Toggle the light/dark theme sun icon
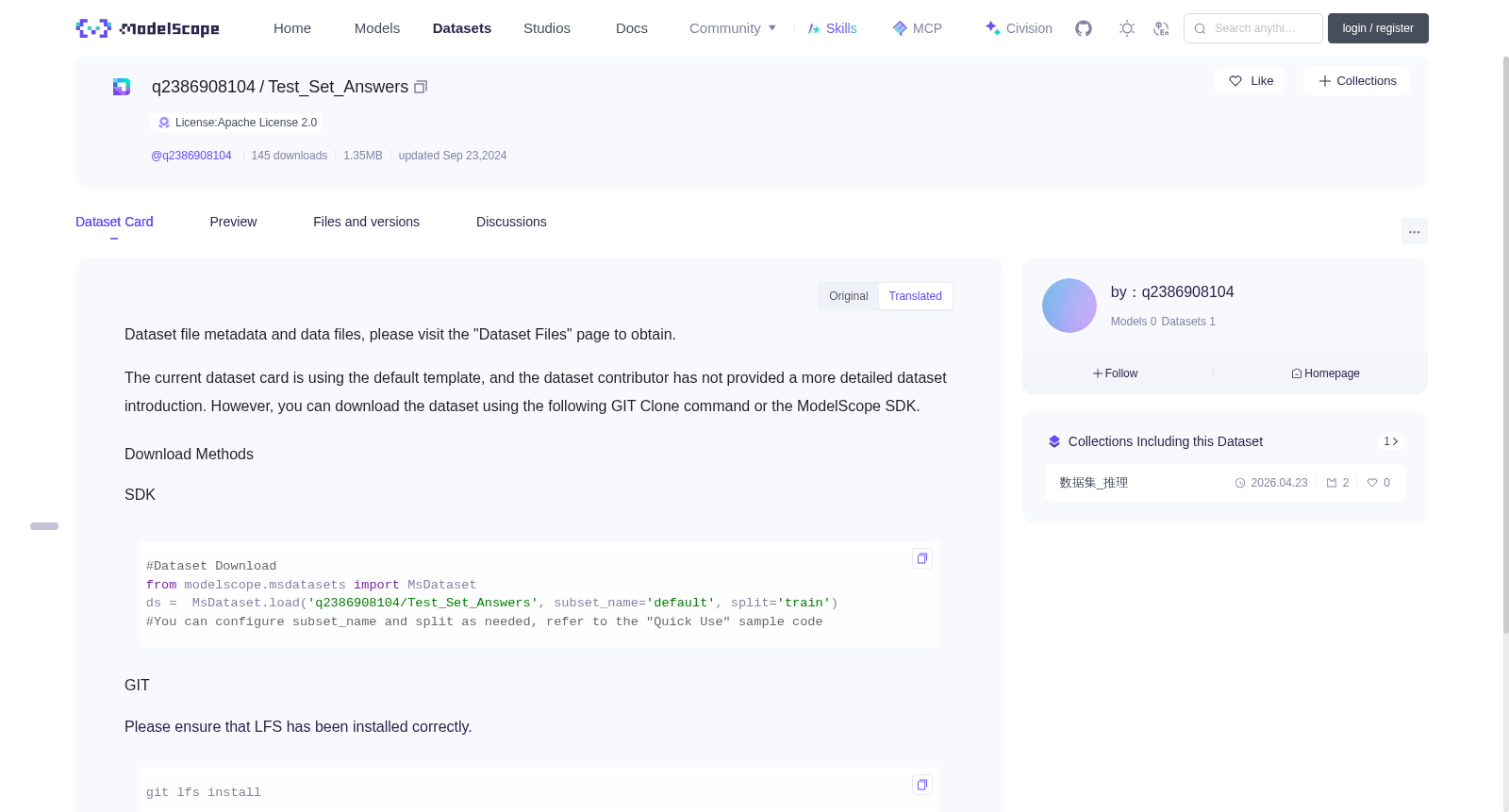Viewport: 1509px width, 812px height. (1127, 28)
